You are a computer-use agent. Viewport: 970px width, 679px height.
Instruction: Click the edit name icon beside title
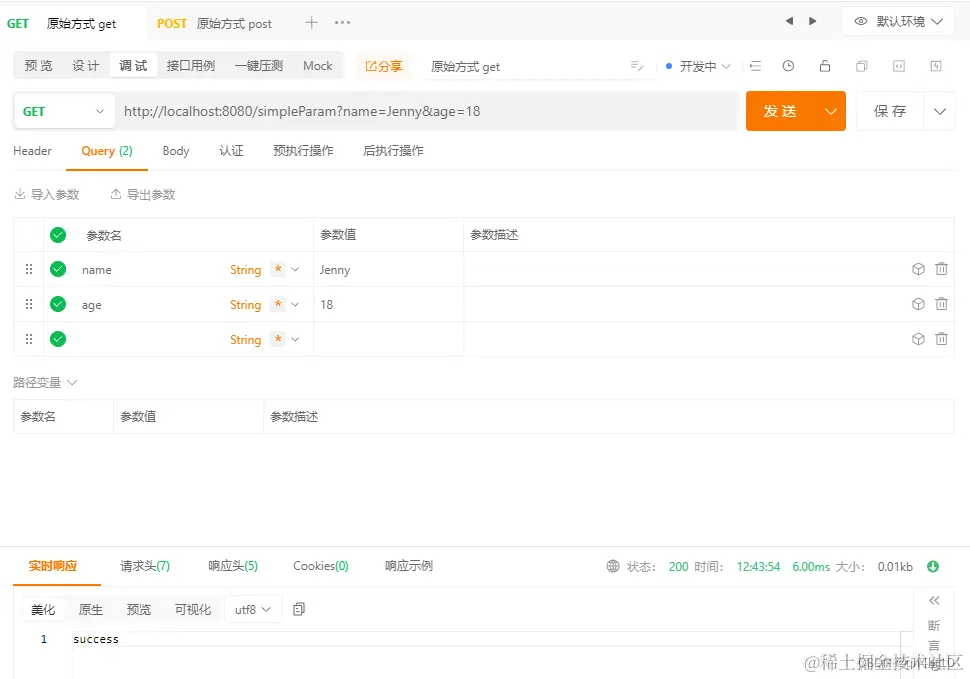click(x=637, y=66)
